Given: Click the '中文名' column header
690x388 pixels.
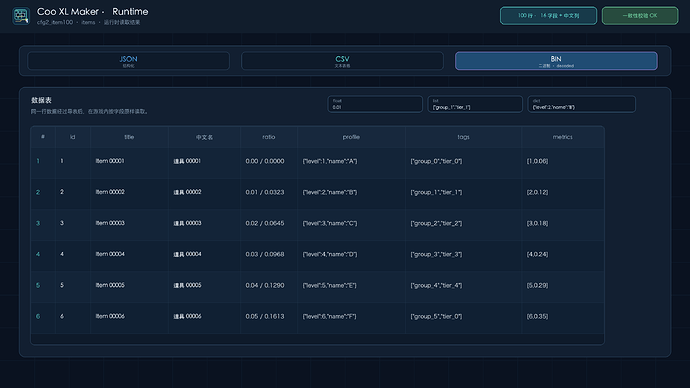Looking at the screenshot, I should [204, 137].
